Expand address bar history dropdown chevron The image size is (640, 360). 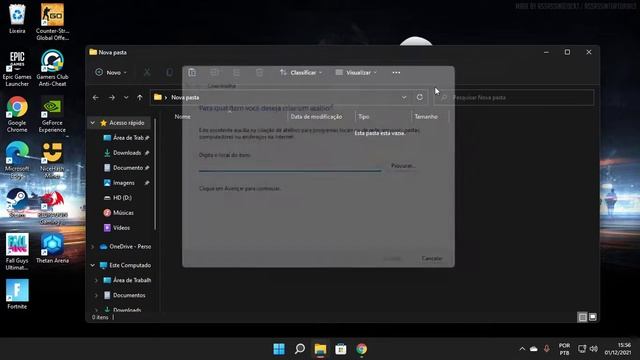[404, 97]
